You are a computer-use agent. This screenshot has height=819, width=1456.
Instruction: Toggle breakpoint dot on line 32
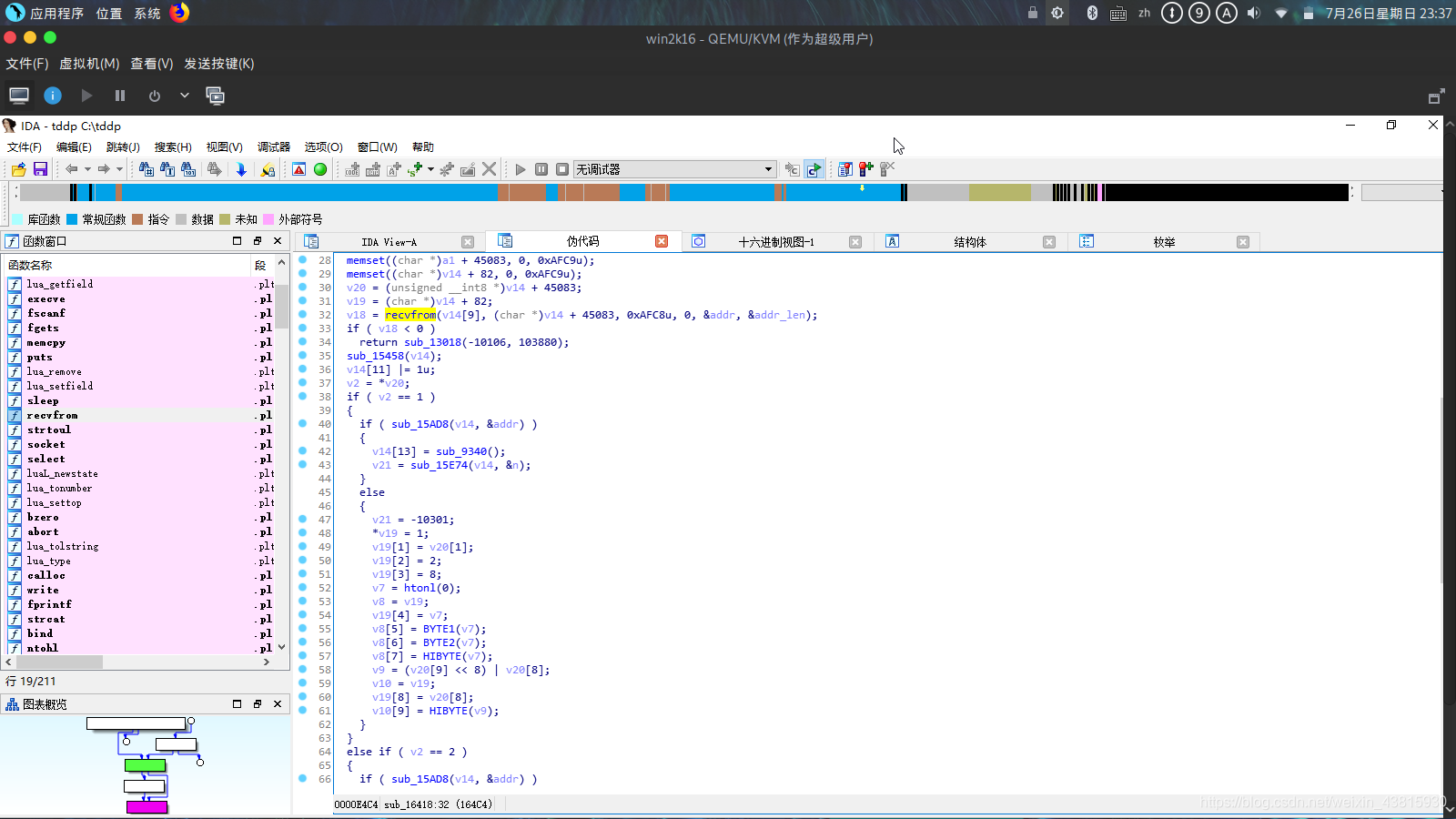[303, 315]
